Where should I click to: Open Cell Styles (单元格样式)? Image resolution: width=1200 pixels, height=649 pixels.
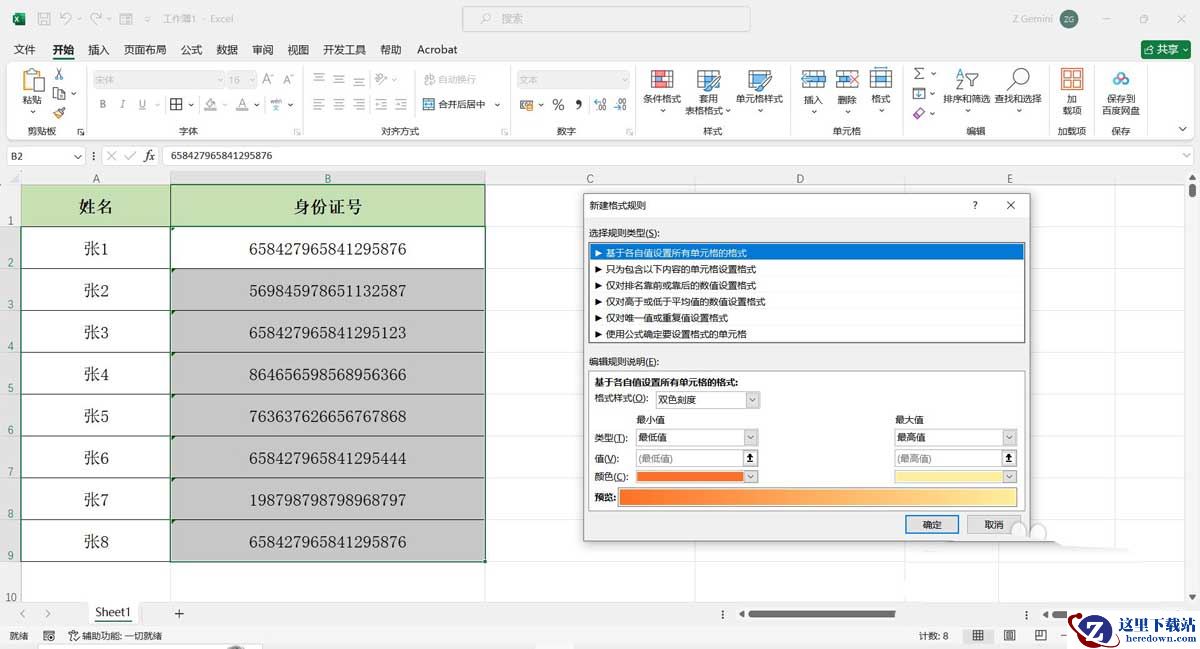[x=759, y=91]
